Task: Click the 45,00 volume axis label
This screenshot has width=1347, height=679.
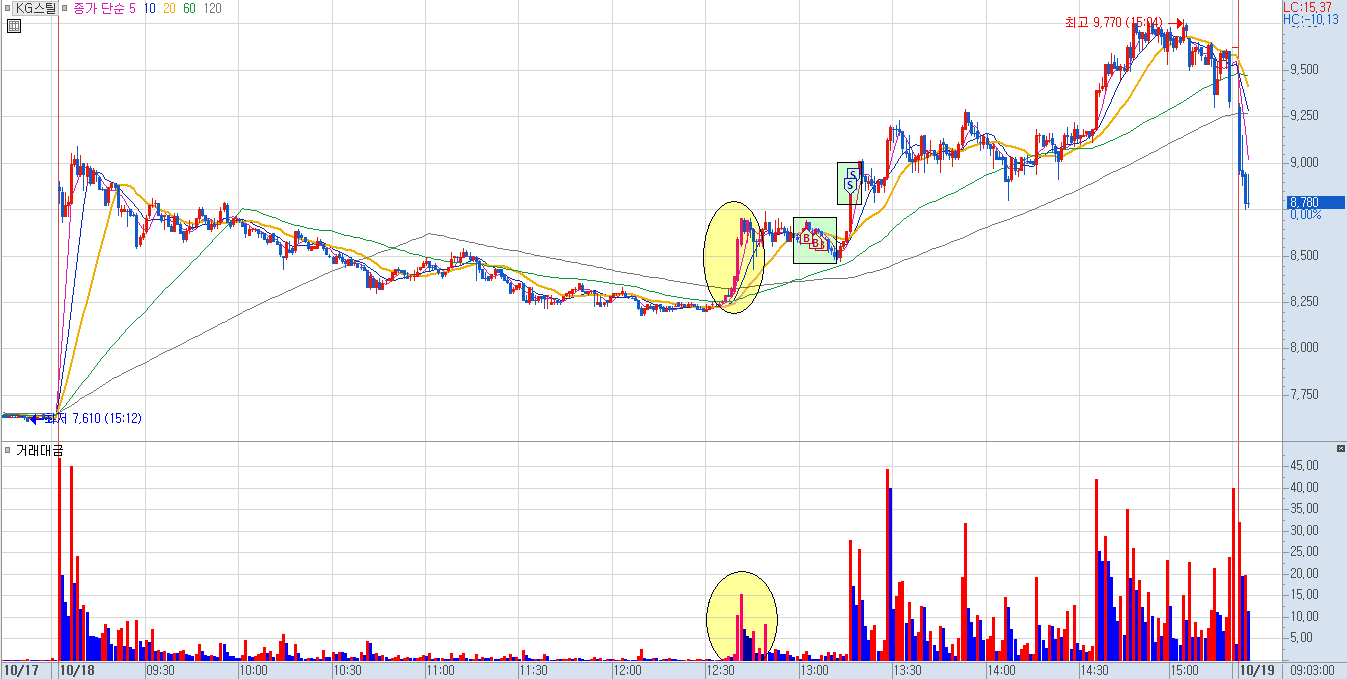Action: coord(1303,466)
